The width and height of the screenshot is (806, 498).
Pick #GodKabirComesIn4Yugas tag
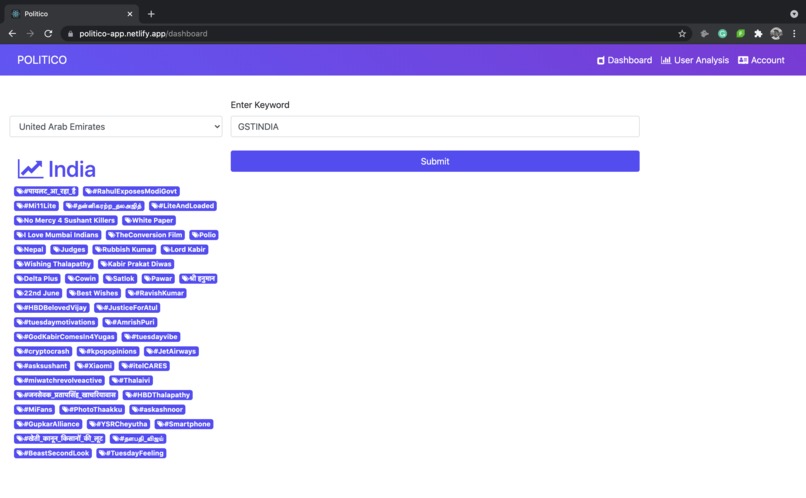[x=65, y=337]
